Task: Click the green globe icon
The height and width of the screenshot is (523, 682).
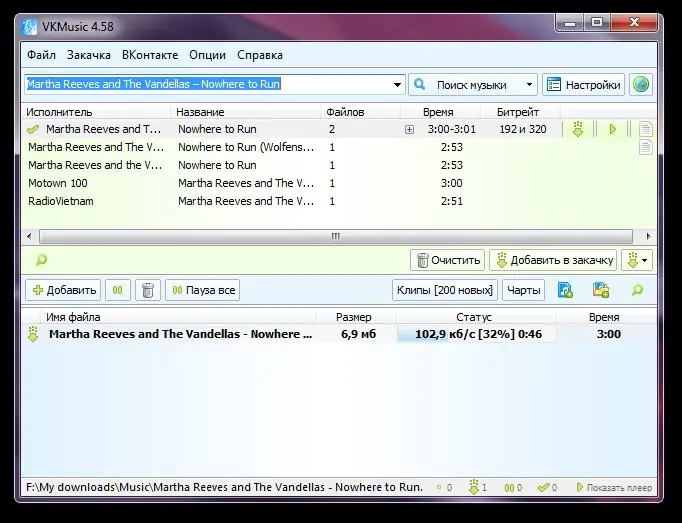Action: (x=641, y=84)
